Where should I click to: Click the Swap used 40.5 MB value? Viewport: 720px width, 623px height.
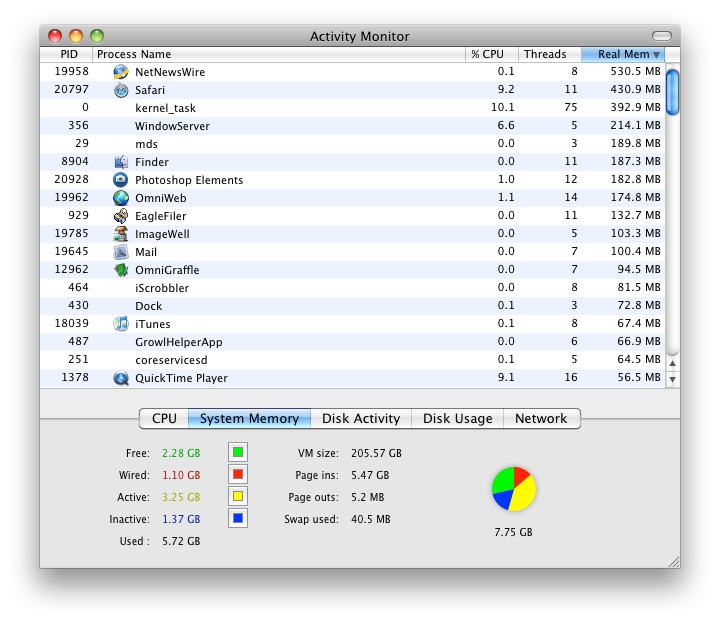pyautogui.click(x=371, y=519)
